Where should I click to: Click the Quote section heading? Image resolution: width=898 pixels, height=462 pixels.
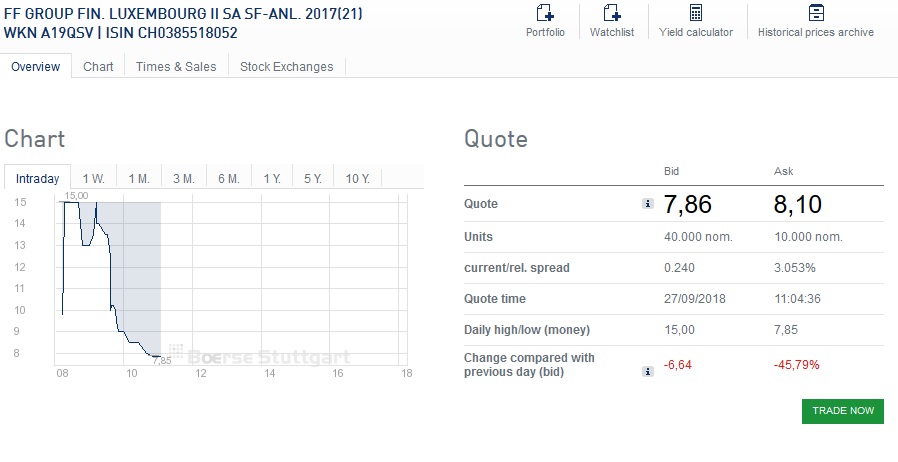tap(495, 139)
